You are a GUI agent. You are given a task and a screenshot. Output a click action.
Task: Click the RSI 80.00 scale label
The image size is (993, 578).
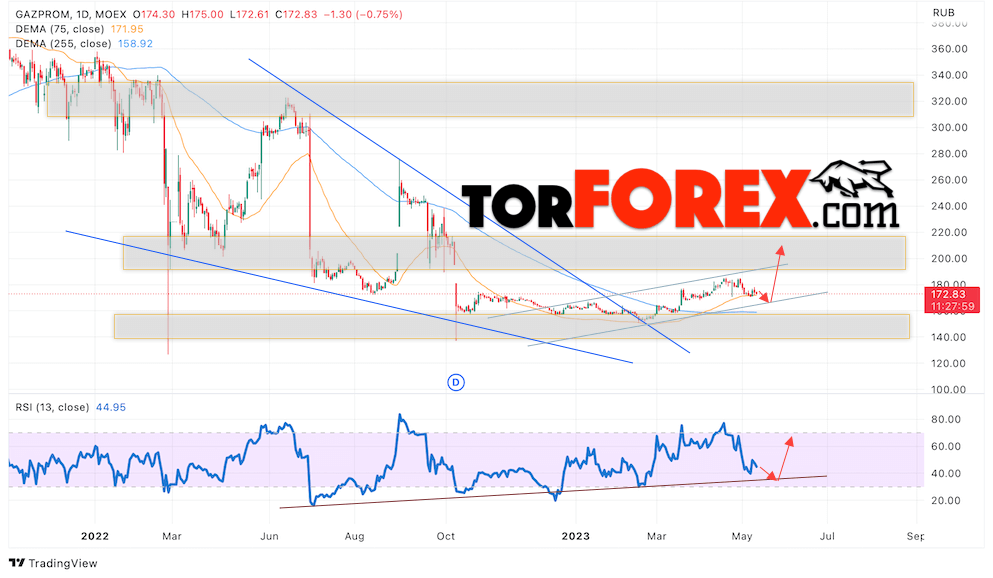946,419
